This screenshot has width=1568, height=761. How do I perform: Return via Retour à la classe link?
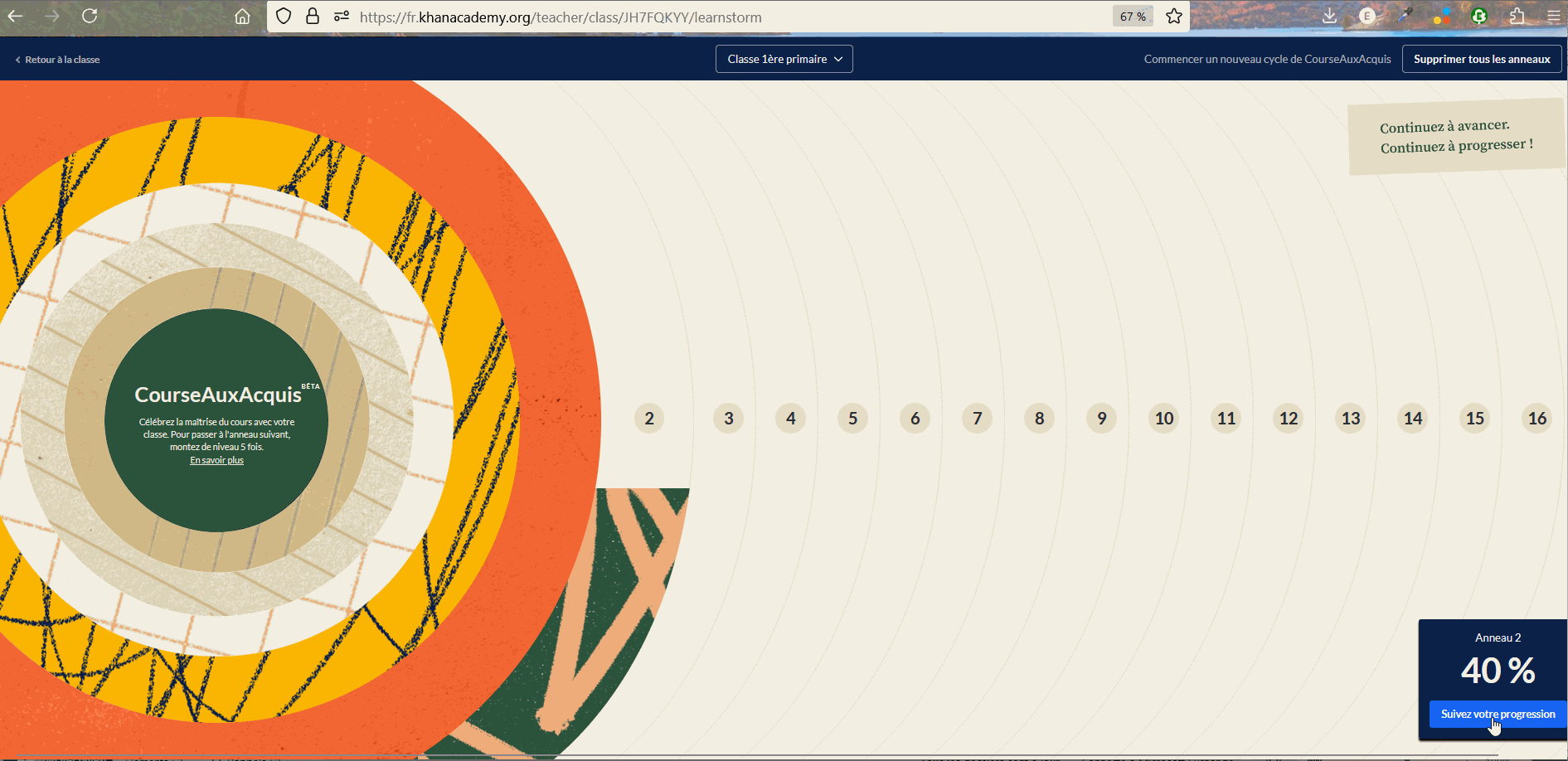(57, 60)
